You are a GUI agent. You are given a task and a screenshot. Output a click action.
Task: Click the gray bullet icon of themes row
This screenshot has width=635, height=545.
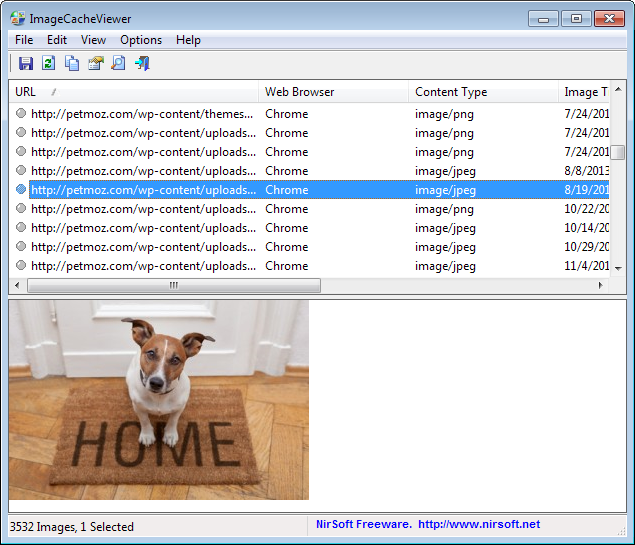[x=21, y=113]
